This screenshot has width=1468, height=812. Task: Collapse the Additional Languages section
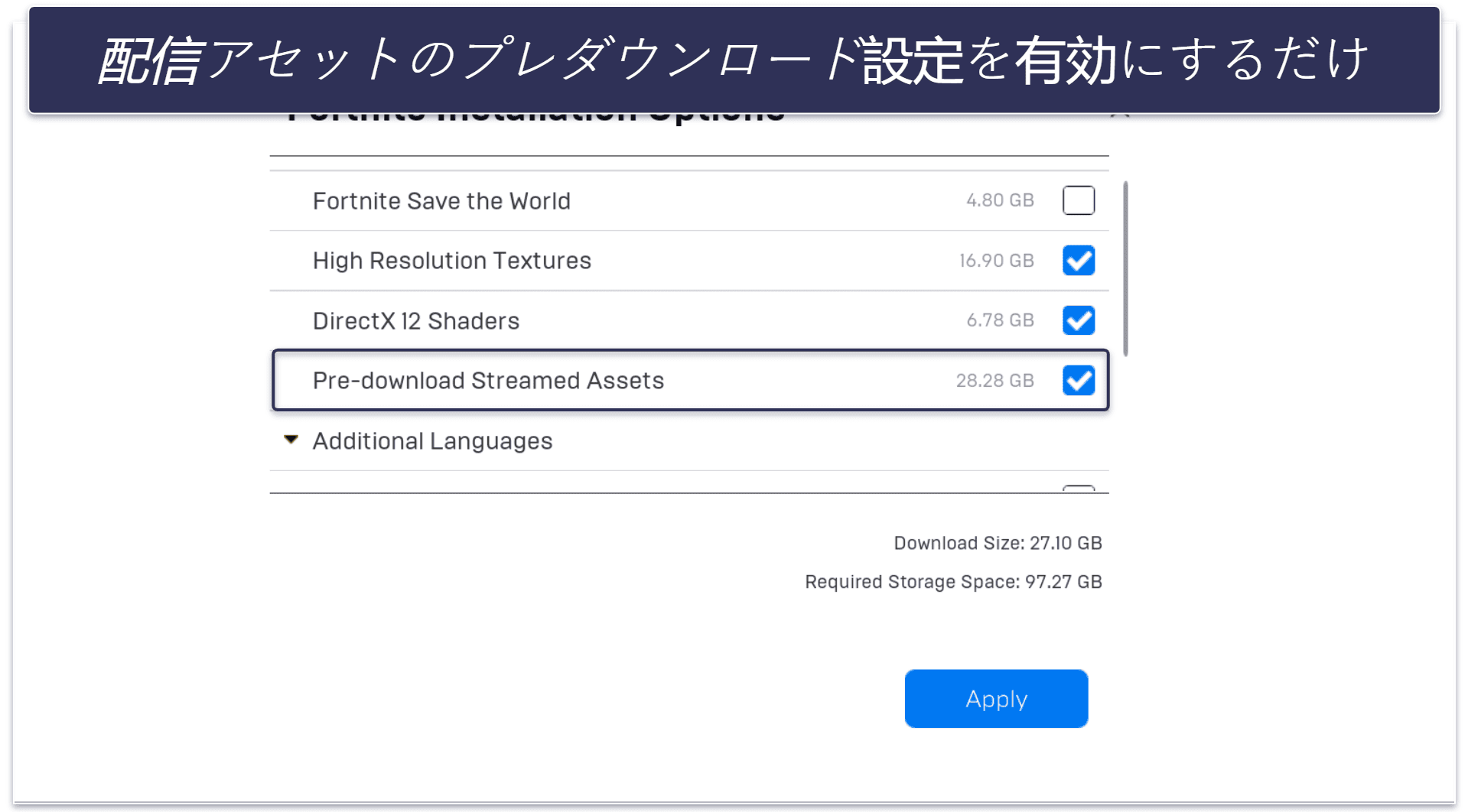click(291, 440)
